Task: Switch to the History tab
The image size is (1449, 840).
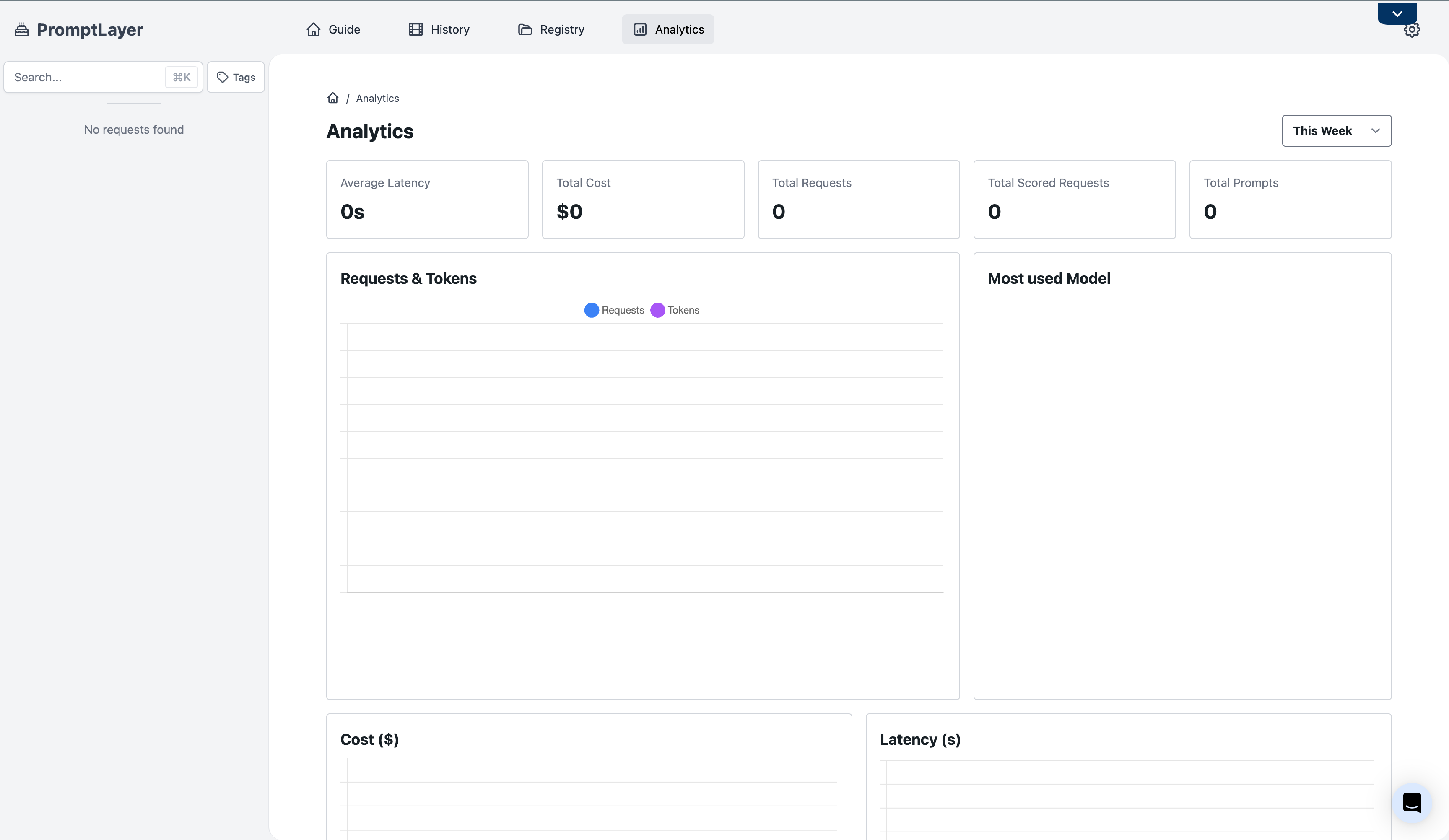Action: 439,29
